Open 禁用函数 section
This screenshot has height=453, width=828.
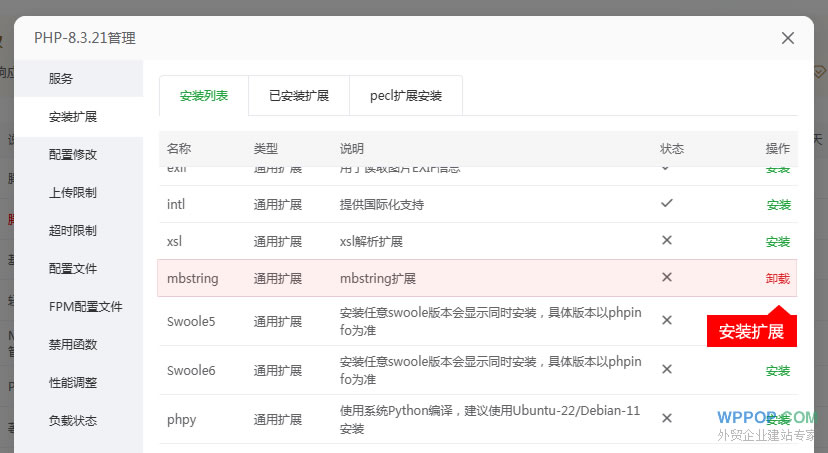click(79, 345)
